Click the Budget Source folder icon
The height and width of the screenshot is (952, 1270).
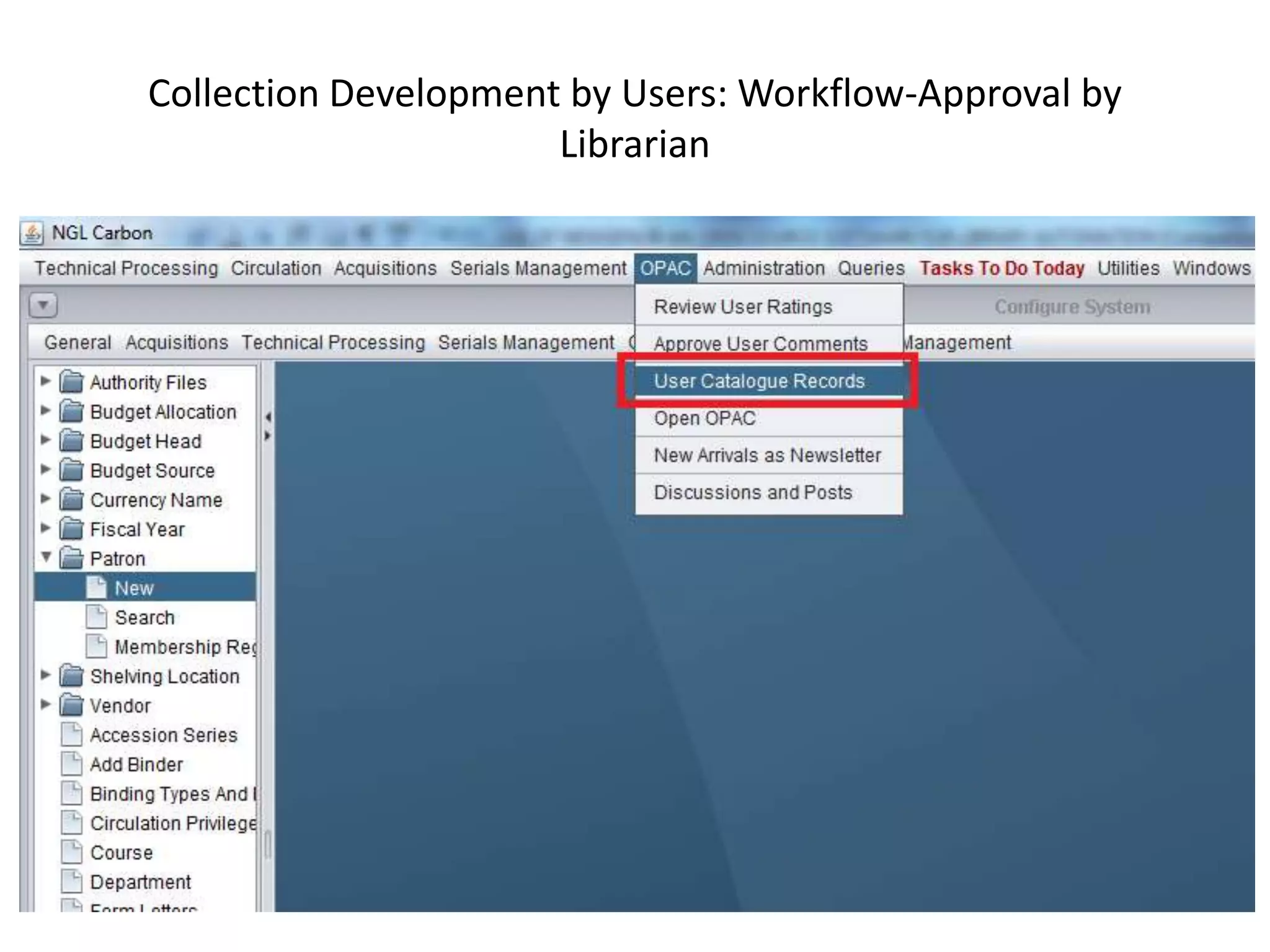71,470
